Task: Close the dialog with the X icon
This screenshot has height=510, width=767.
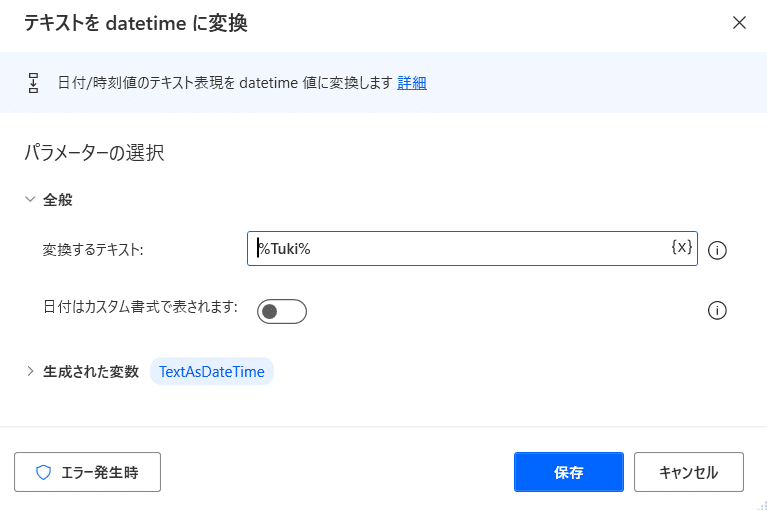Action: click(739, 22)
